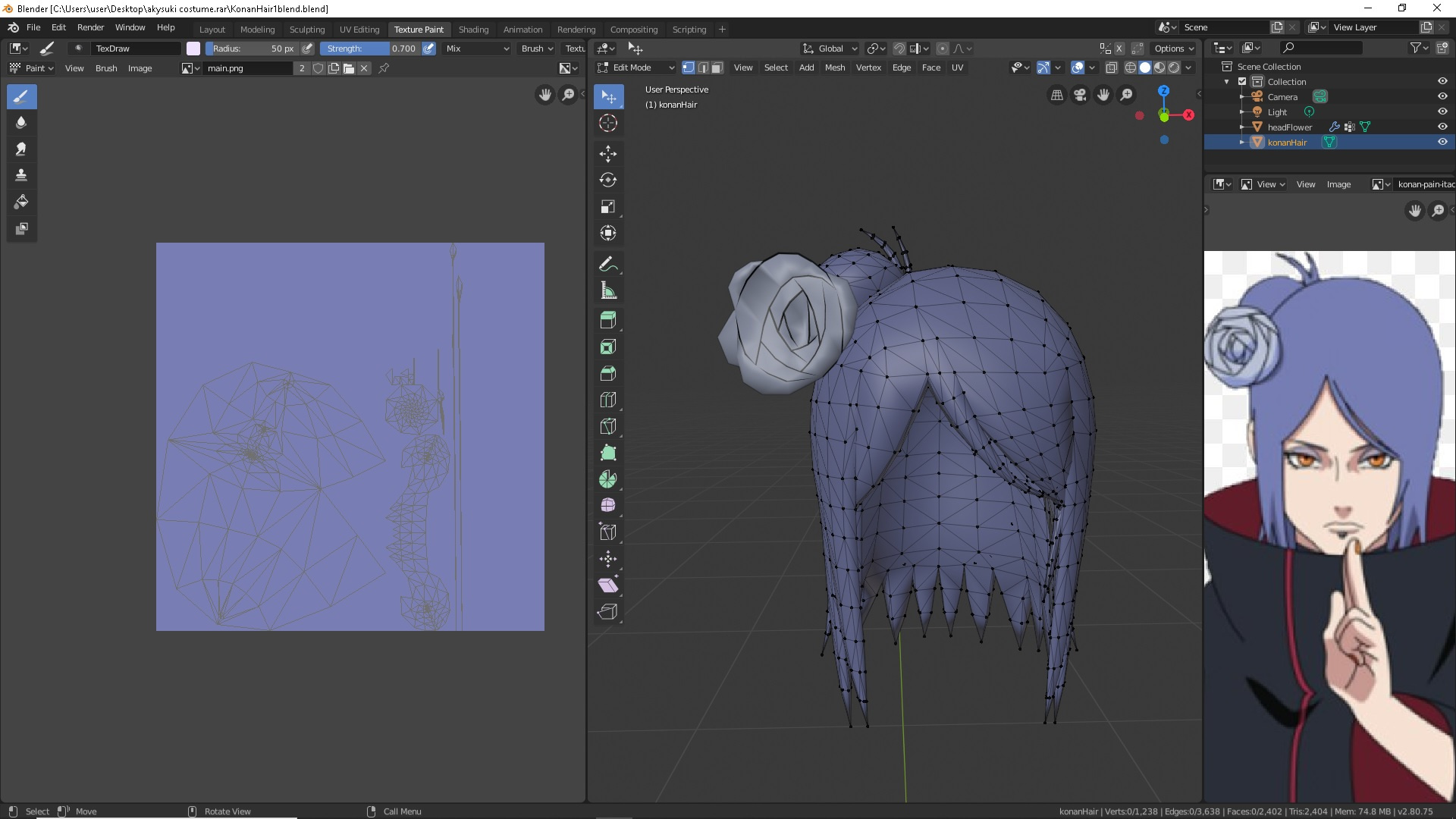1456x819 pixels.
Task: Click the main.png image name field
Action: point(249,68)
